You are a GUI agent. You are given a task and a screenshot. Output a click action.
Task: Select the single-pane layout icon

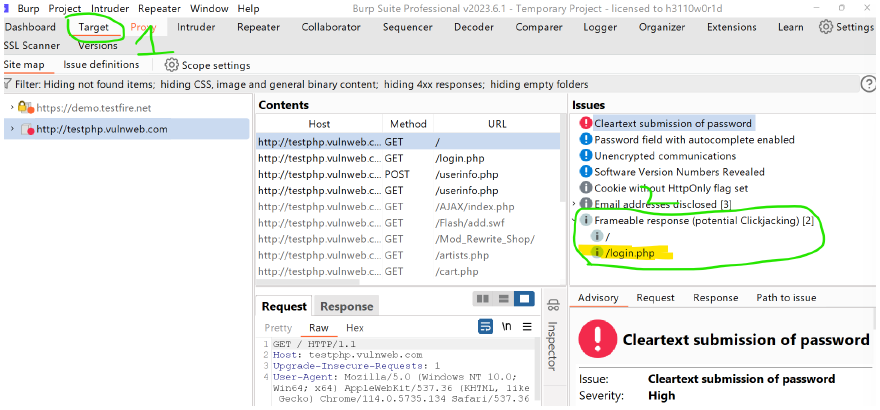tap(524, 299)
